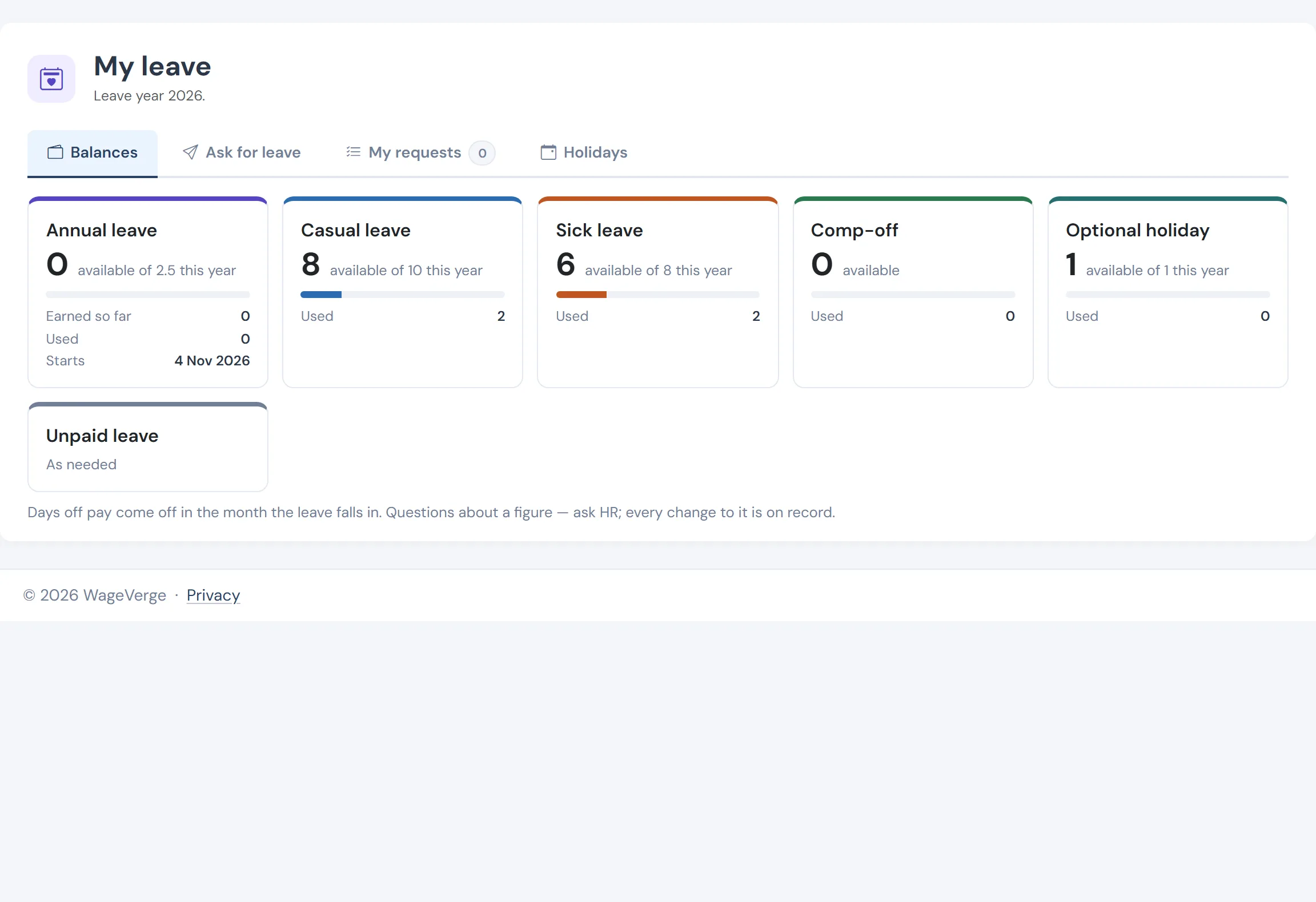Image resolution: width=1316 pixels, height=902 pixels.
Task: Click the My requests list icon
Action: pos(354,152)
